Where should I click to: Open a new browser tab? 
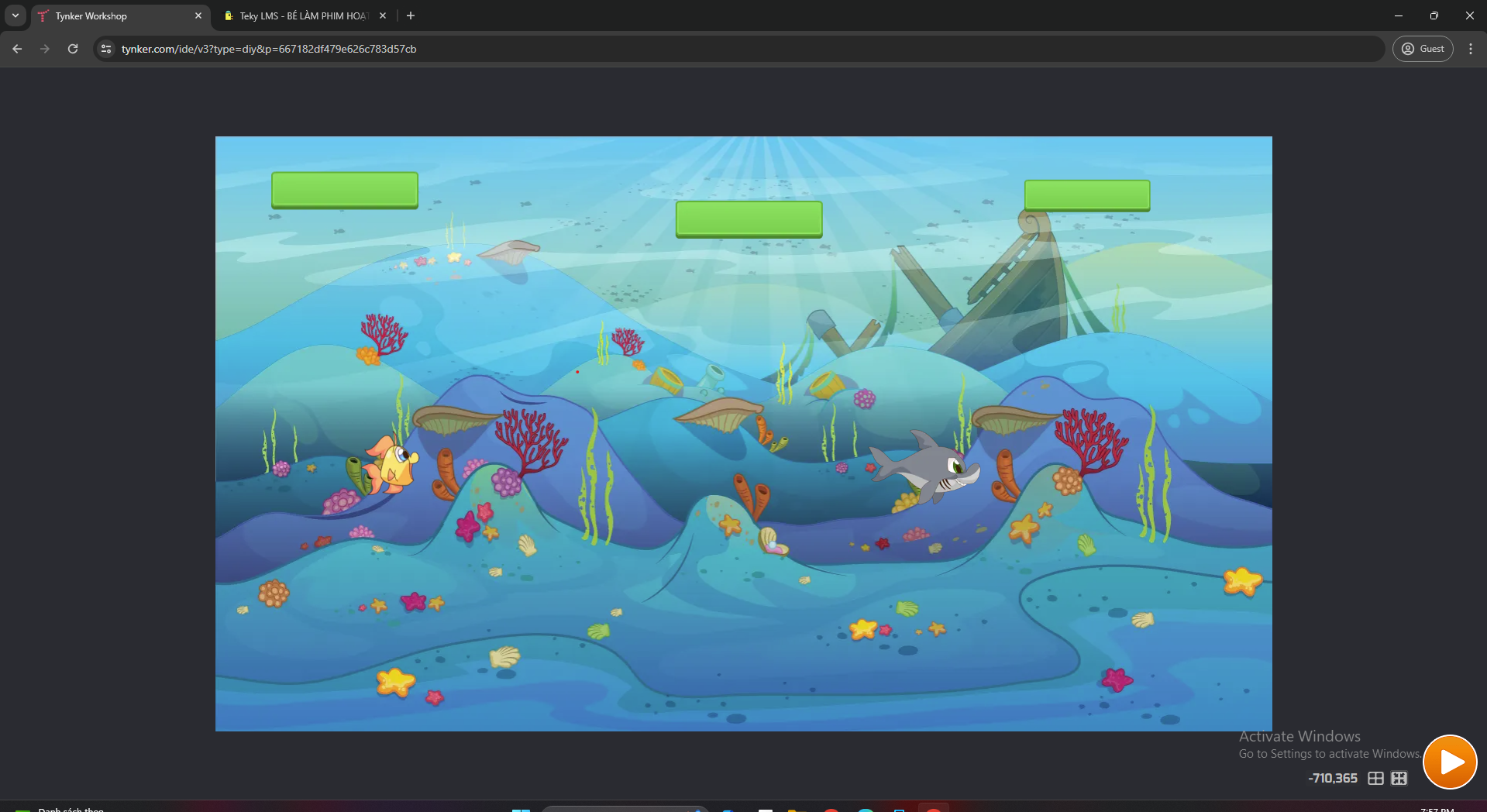(x=411, y=15)
